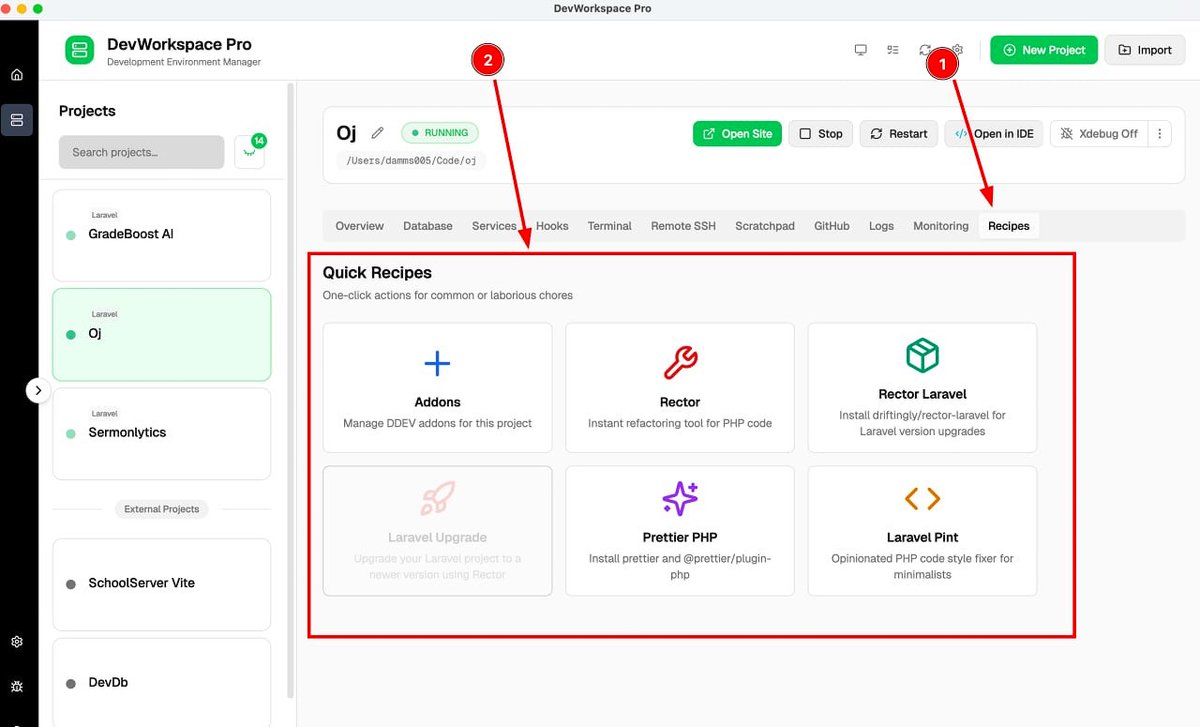Screen dimensions: 1200x727
Task: Click the External Projects section label
Action: (x=161, y=509)
